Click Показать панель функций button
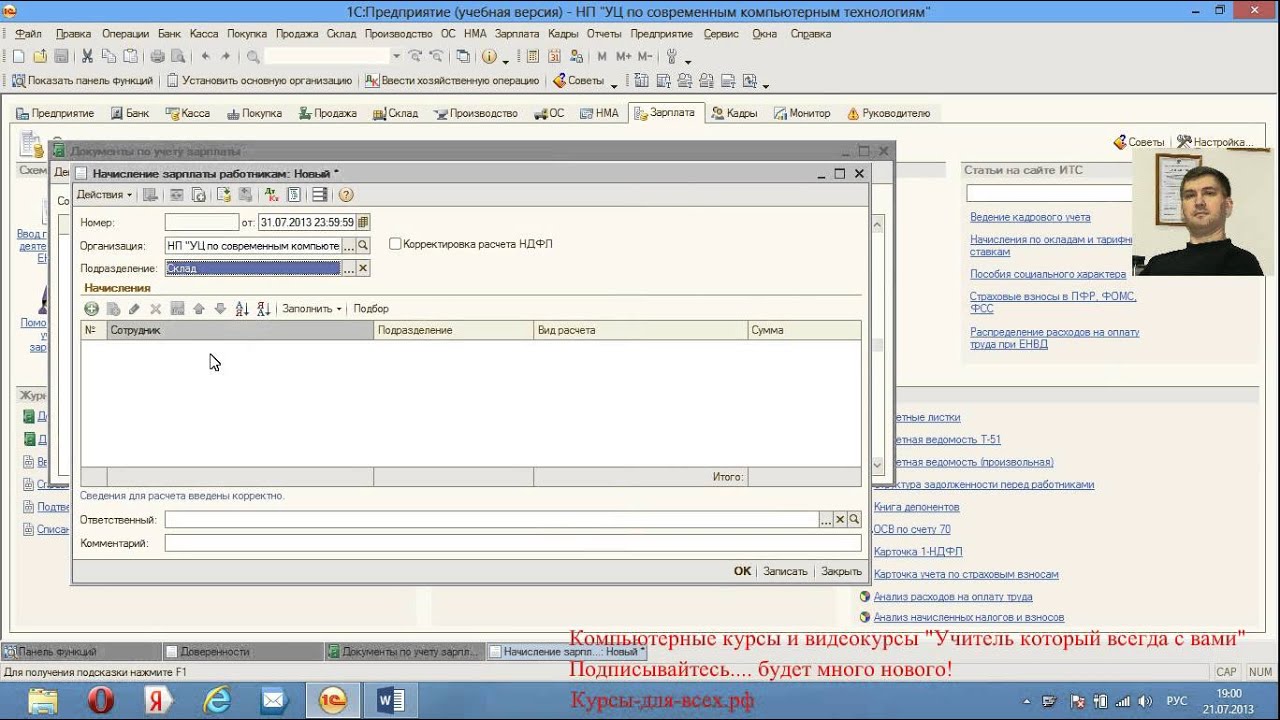The image size is (1280, 720). 82,81
